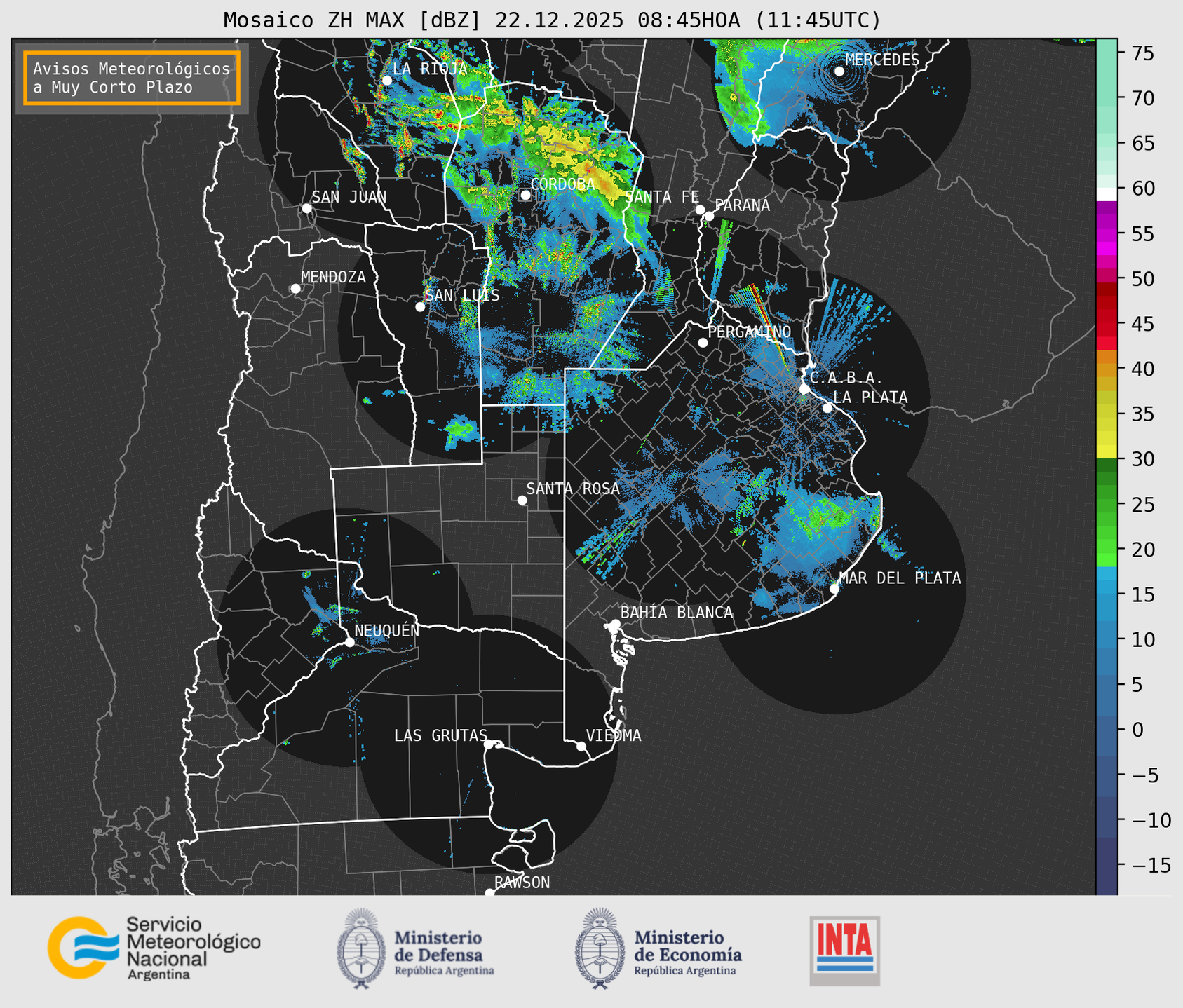The width and height of the screenshot is (1183, 1008).
Task: Click the 45 dBZ red color band
Action: 1107,330
